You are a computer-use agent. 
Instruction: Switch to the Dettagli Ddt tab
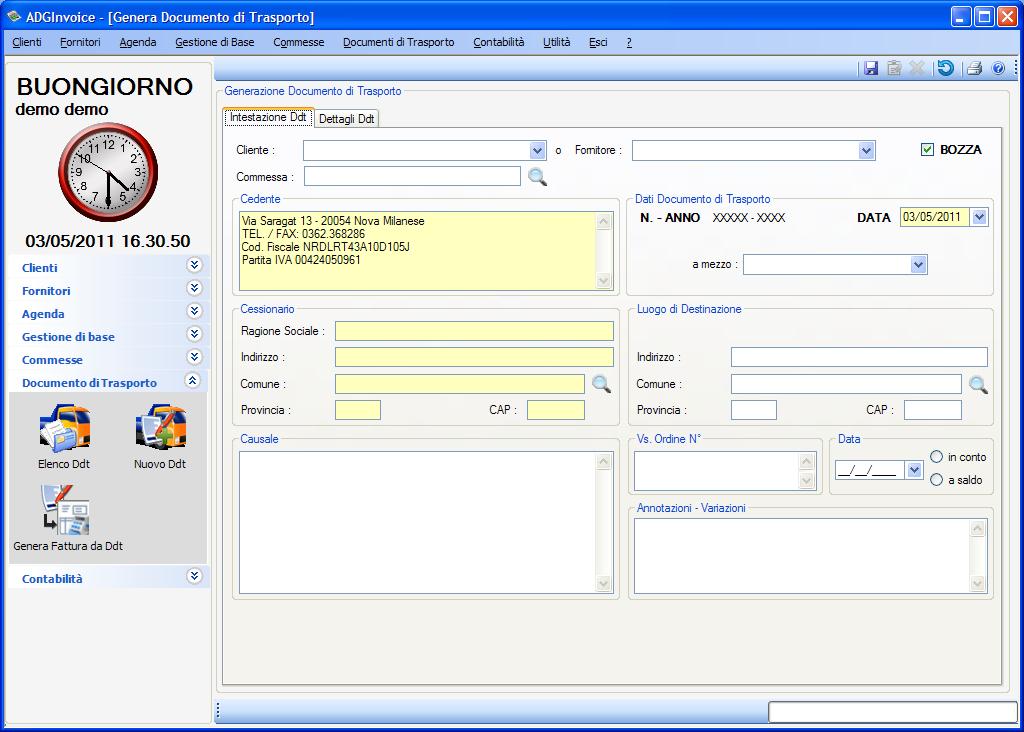pos(346,118)
